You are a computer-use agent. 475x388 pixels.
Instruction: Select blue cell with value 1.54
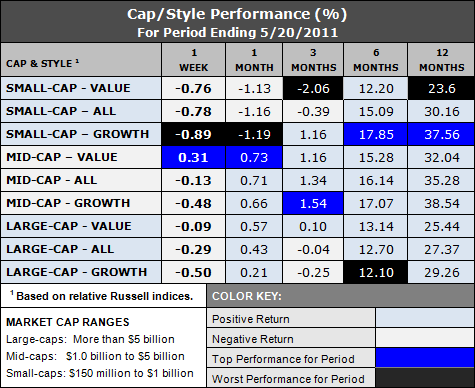(313, 203)
